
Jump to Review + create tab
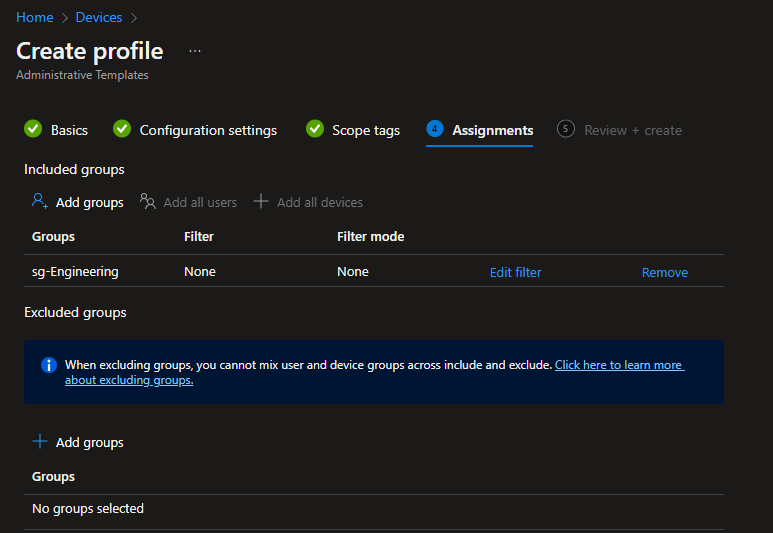coord(632,130)
